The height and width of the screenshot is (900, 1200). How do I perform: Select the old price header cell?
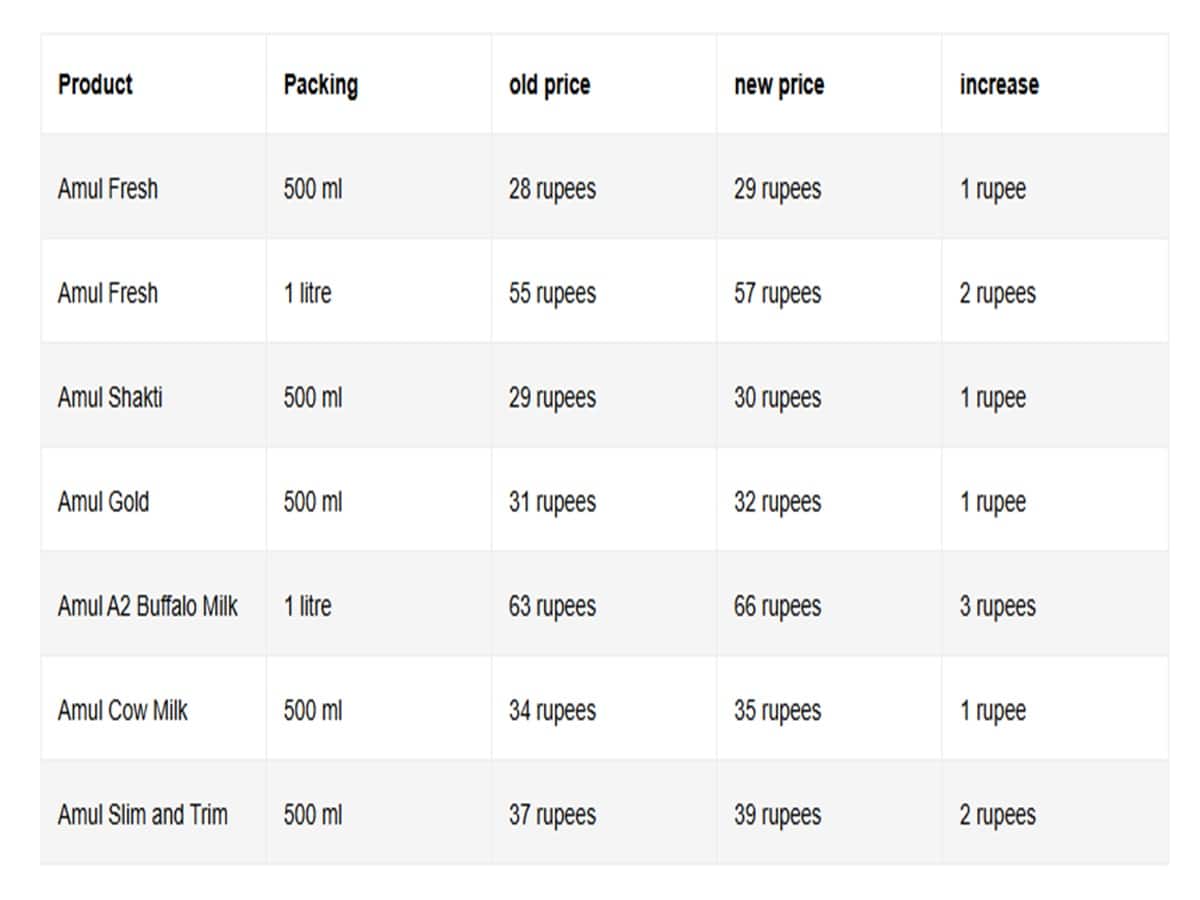pyautogui.click(x=604, y=84)
